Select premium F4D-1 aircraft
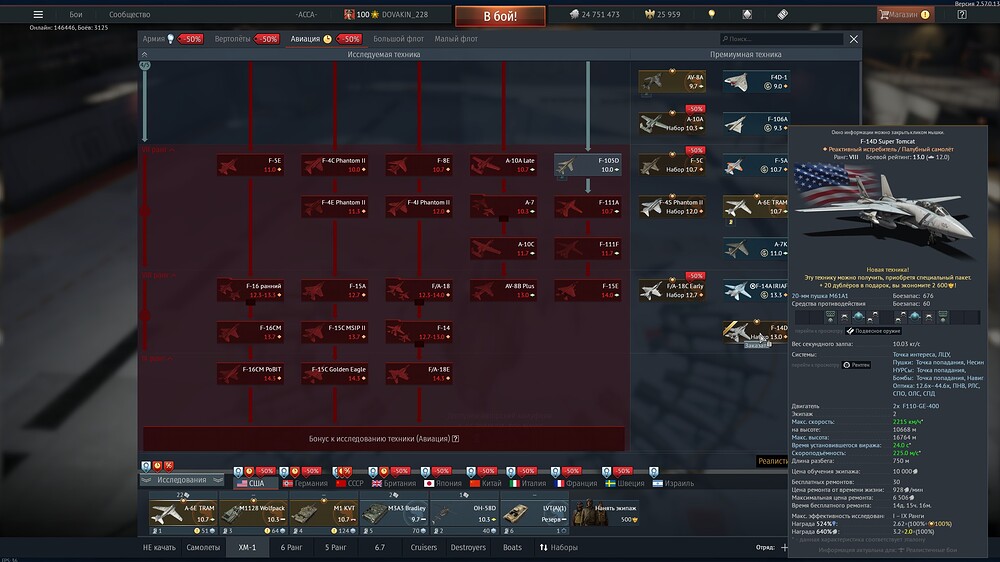Image resolution: width=1000 pixels, height=562 pixels. (756, 82)
